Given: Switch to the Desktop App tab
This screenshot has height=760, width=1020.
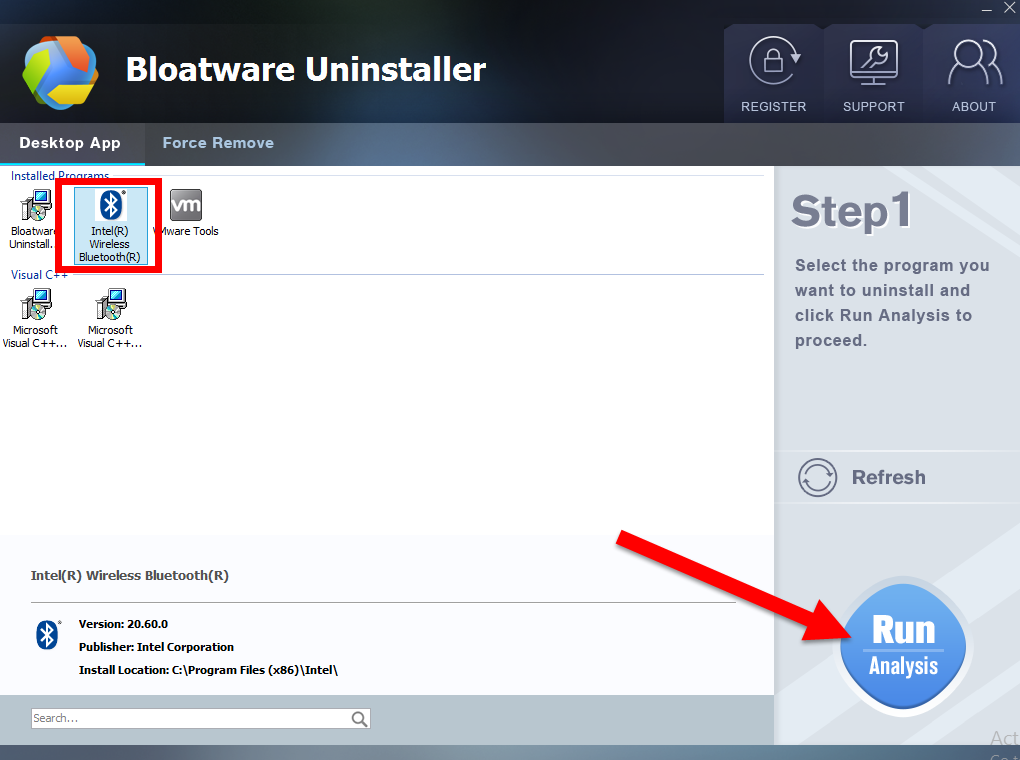Looking at the screenshot, I should [70, 143].
